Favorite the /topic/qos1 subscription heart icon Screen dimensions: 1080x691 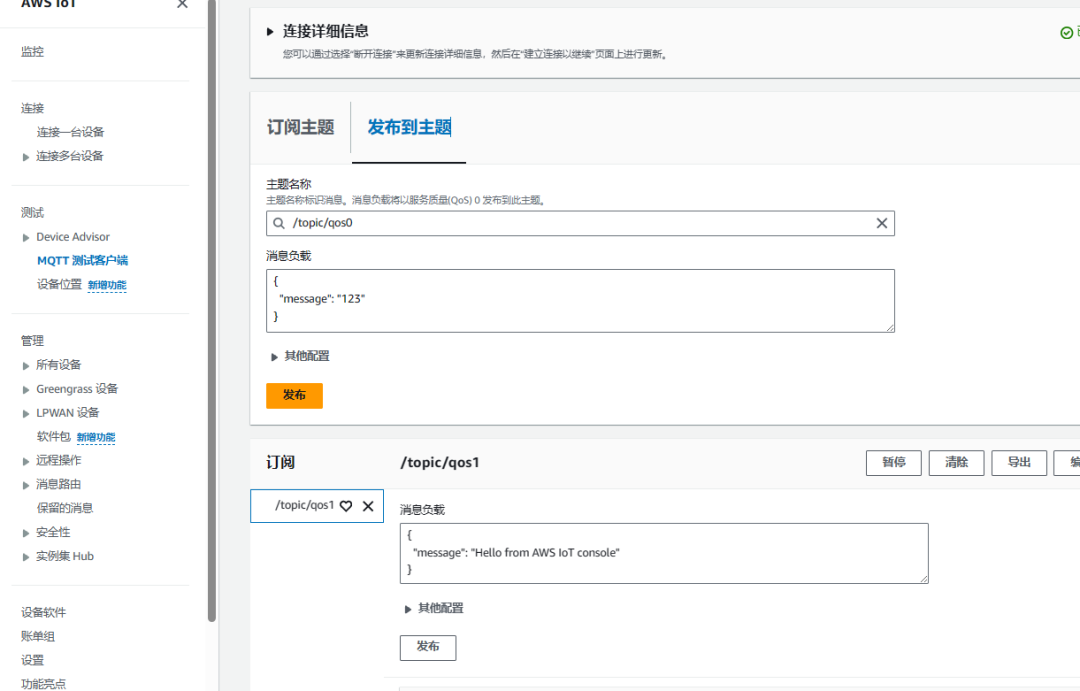click(x=346, y=506)
